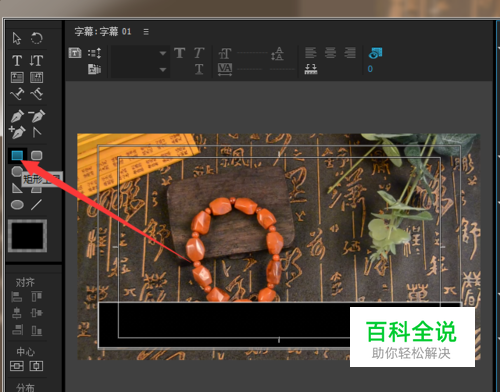The image size is (500, 392).
Task: Align objects to the left edge
Action: (x=17, y=296)
